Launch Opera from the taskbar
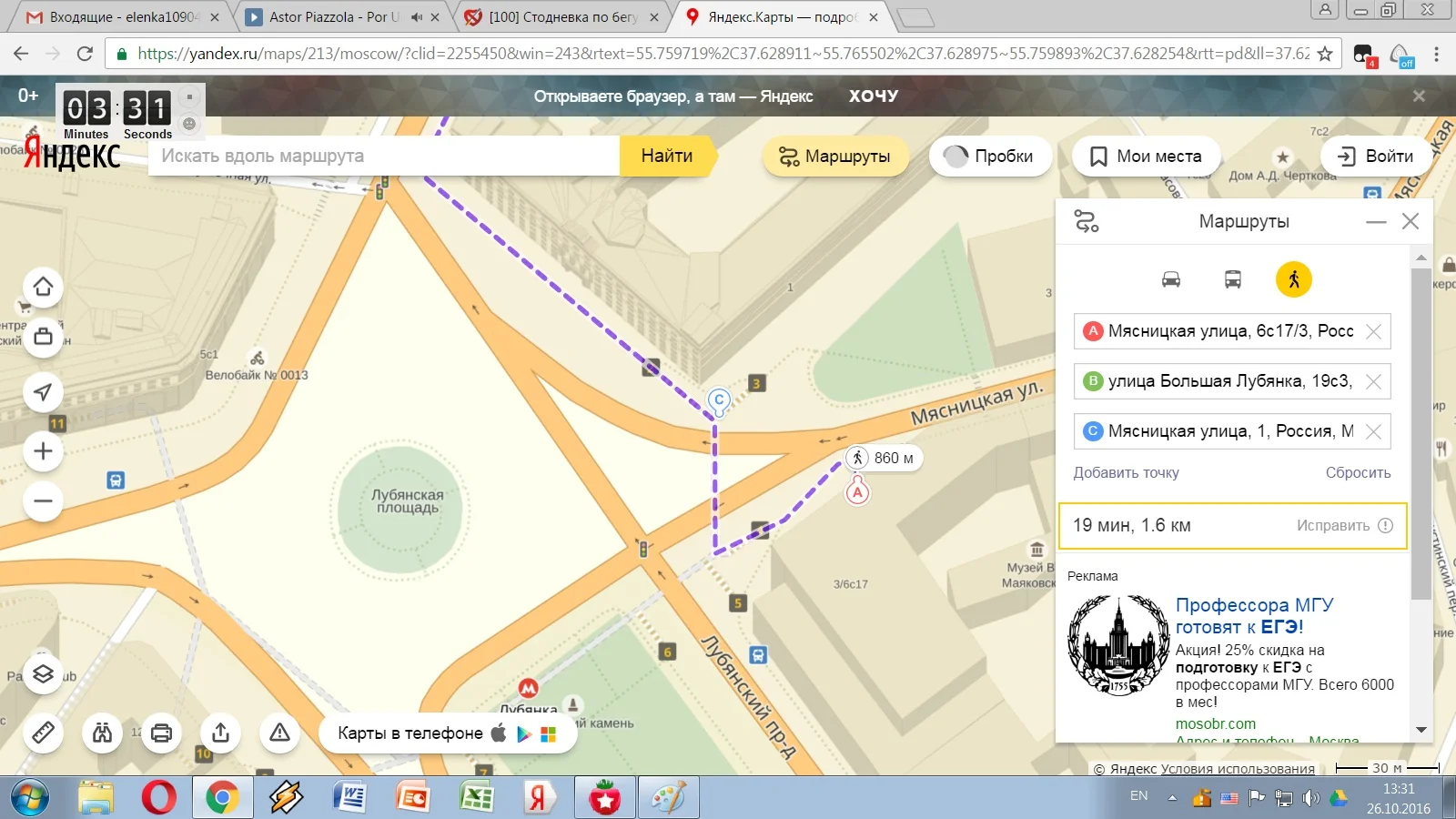Image resolution: width=1456 pixels, height=819 pixels. click(x=159, y=798)
